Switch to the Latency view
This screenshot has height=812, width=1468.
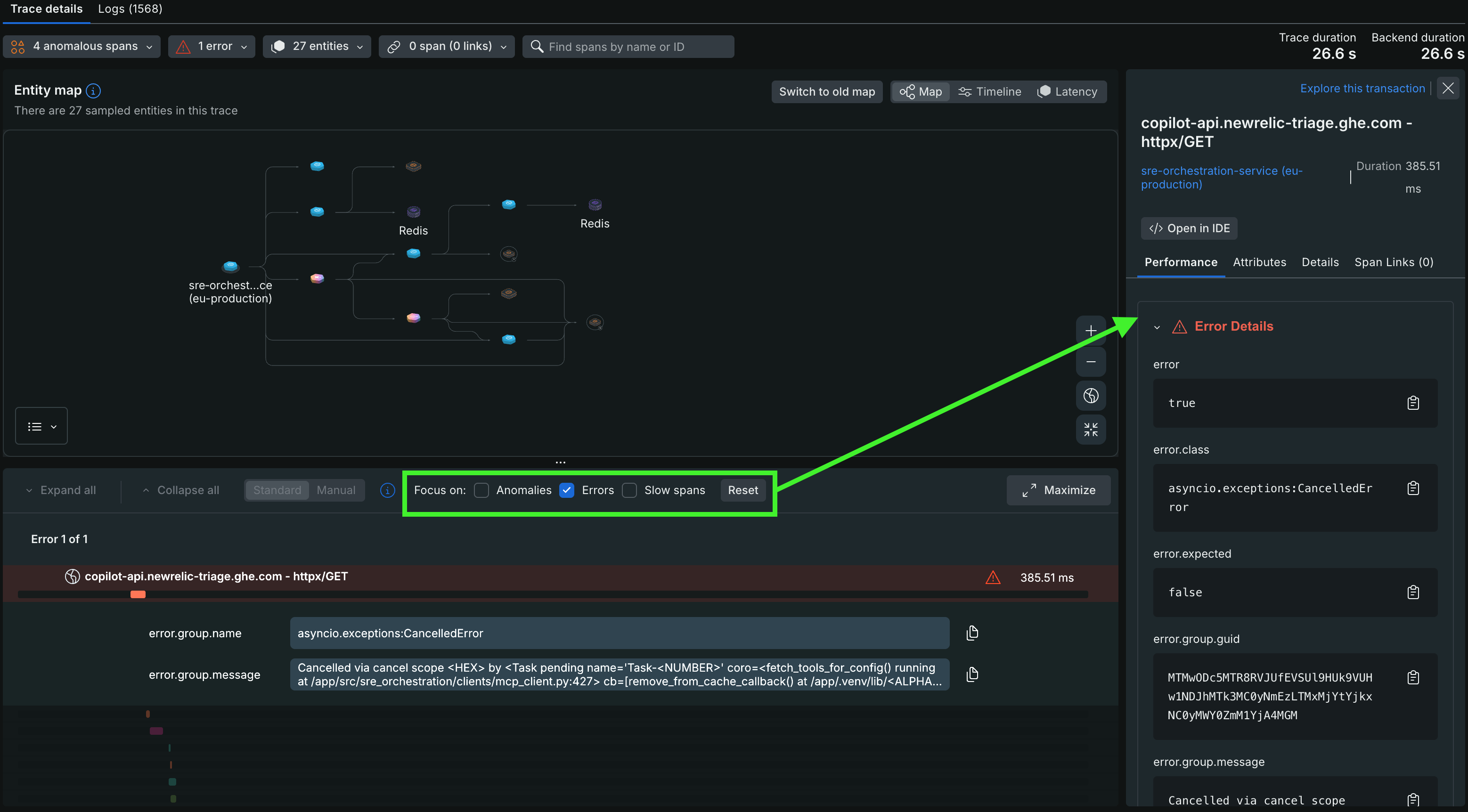(1068, 92)
